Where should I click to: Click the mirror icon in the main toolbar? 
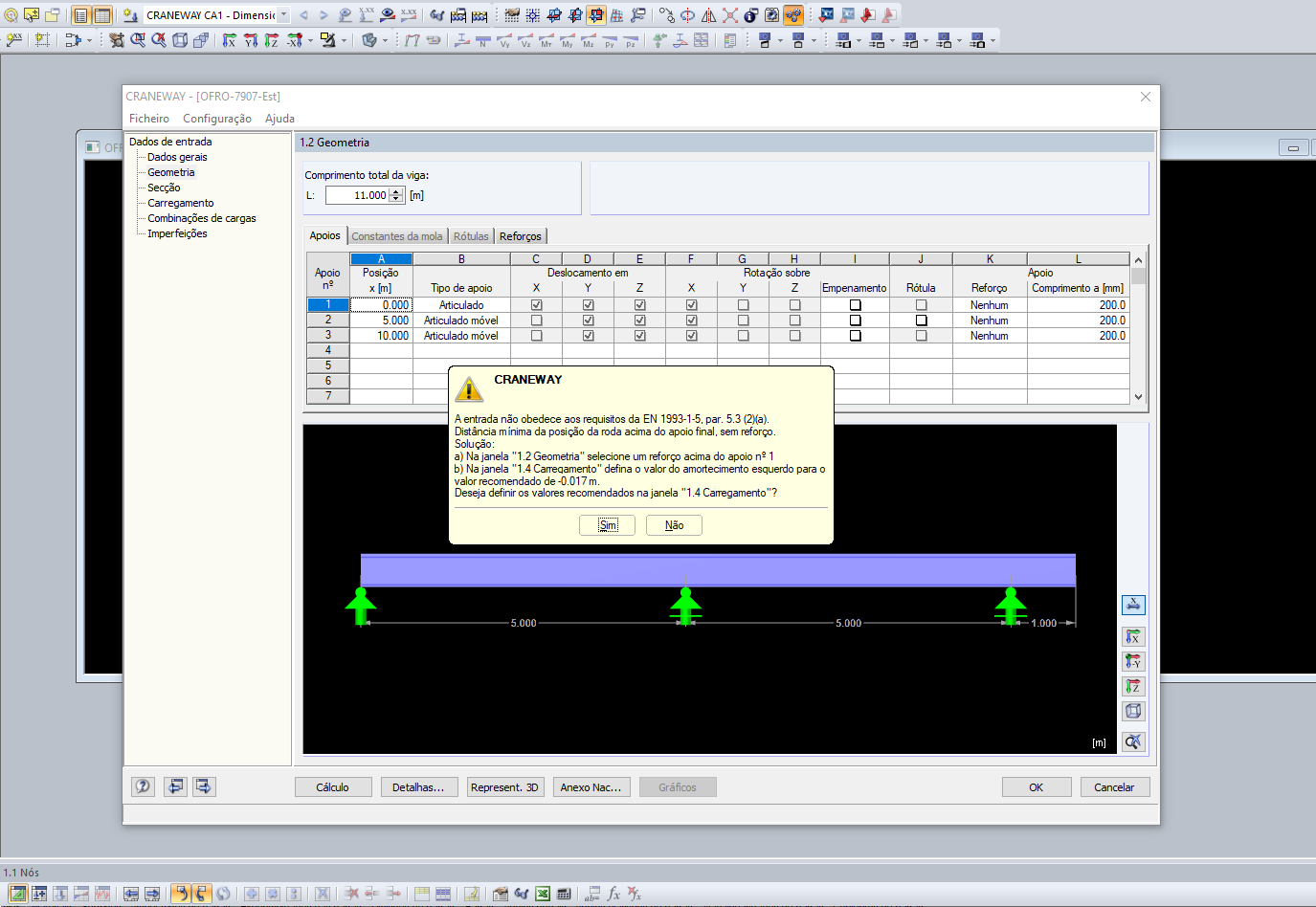tap(709, 15)
